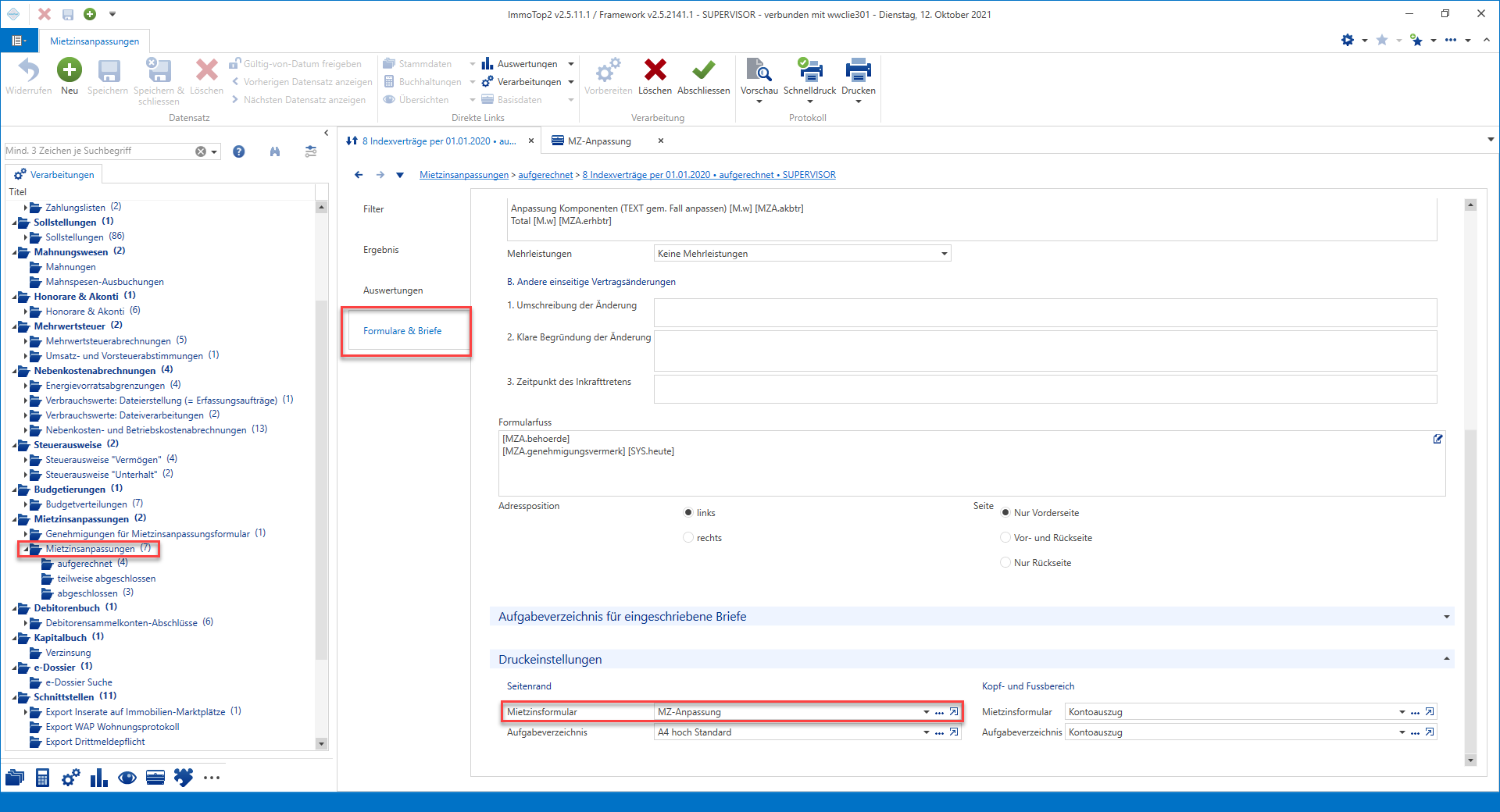Click the Schnelldruck printer icon
The image size is (1500, 812).
point(809,70)
